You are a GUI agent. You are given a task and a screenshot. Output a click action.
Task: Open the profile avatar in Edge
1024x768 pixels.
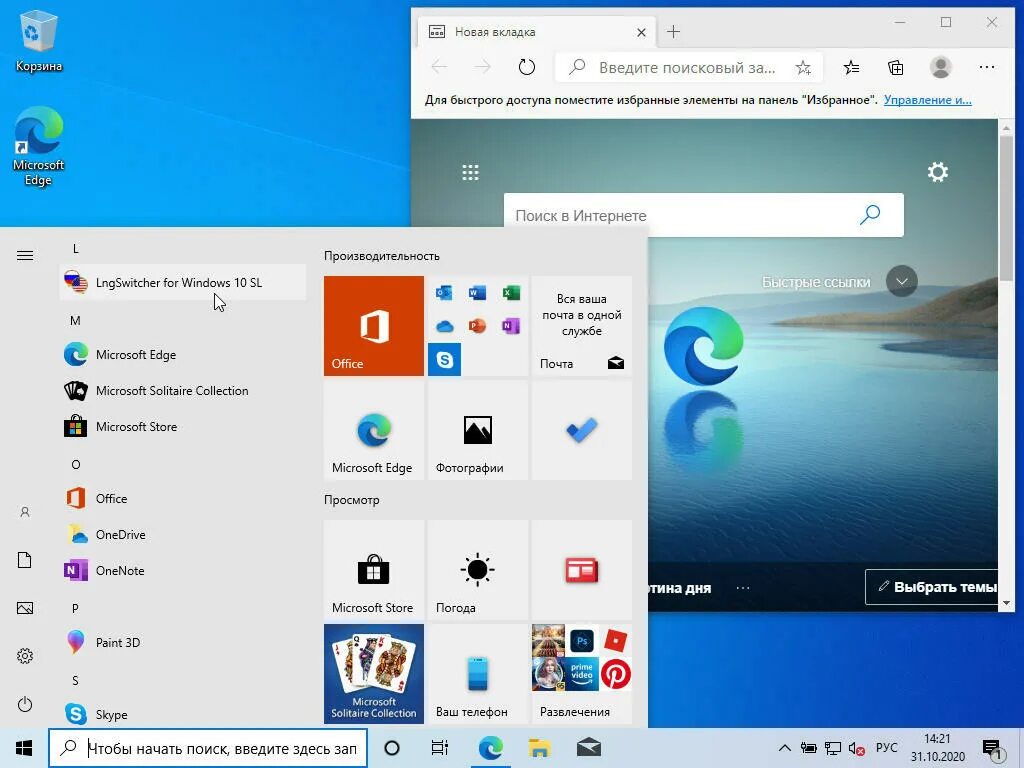tap(940, 67)
